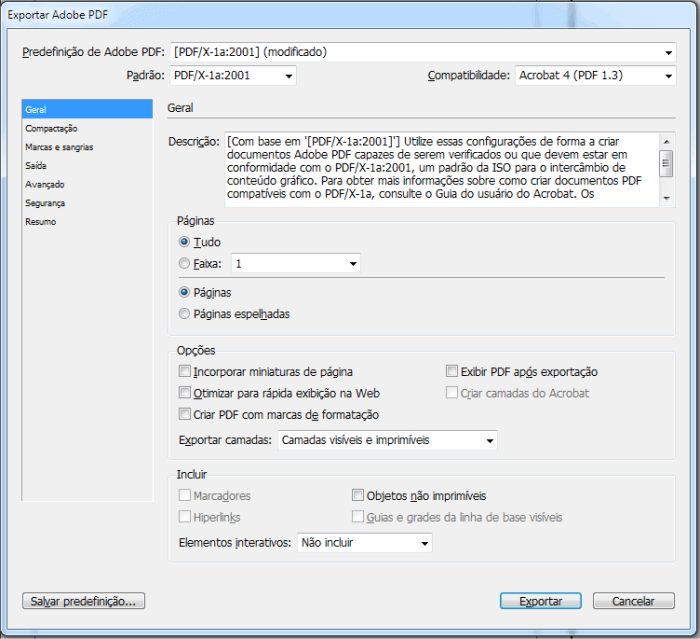
Task: Click the description scrollbar up arrow
Action: point(667,142)
